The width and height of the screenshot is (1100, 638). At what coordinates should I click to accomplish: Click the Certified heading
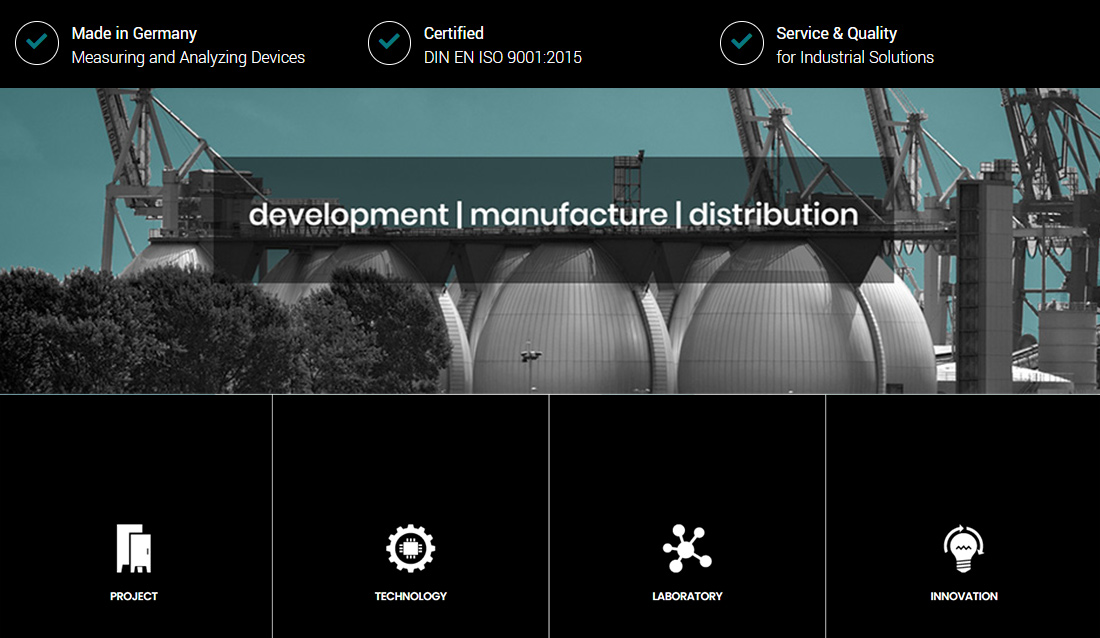[x=454, y=33]
